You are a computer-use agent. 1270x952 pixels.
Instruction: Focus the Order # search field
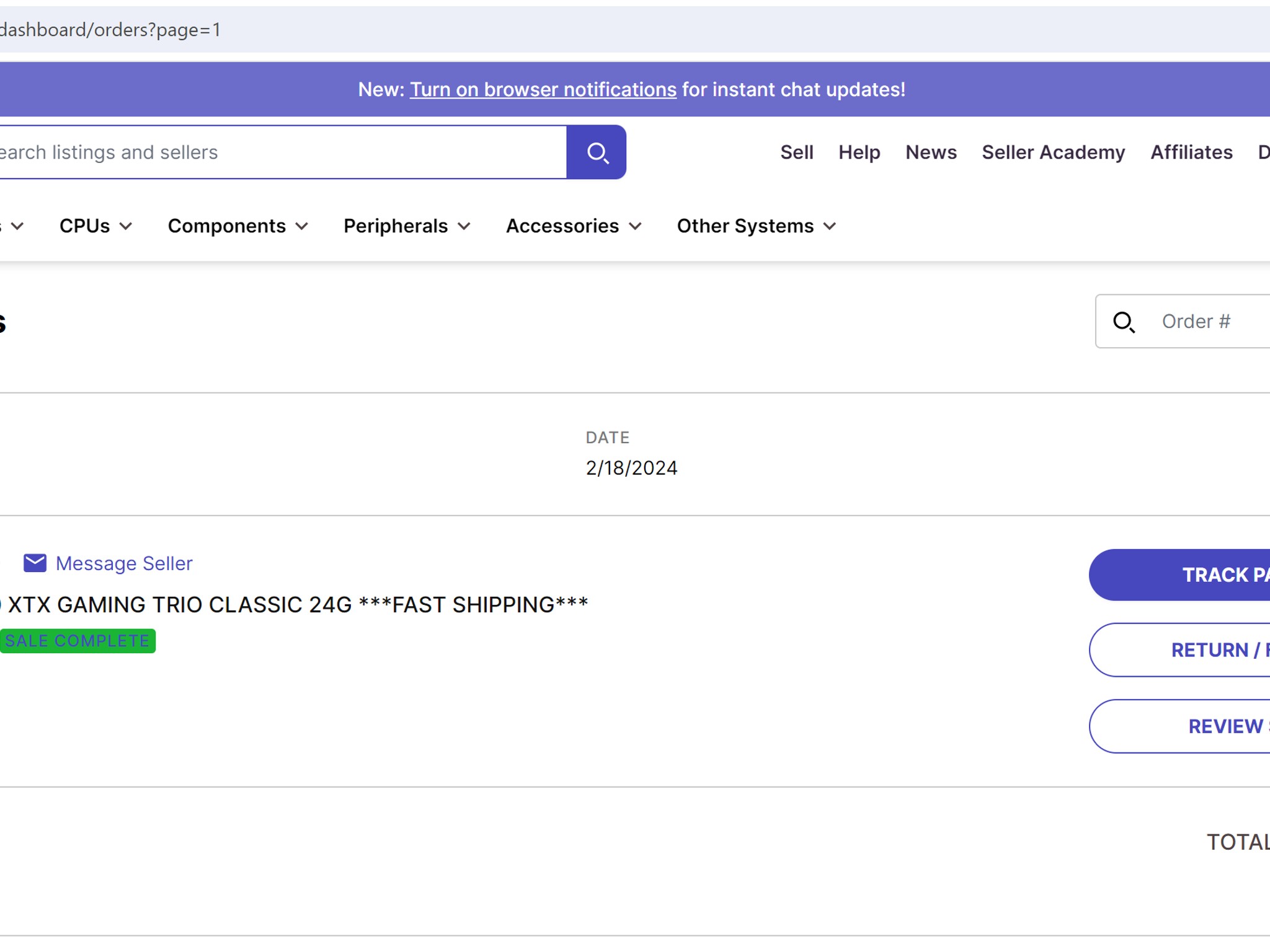1183,322
